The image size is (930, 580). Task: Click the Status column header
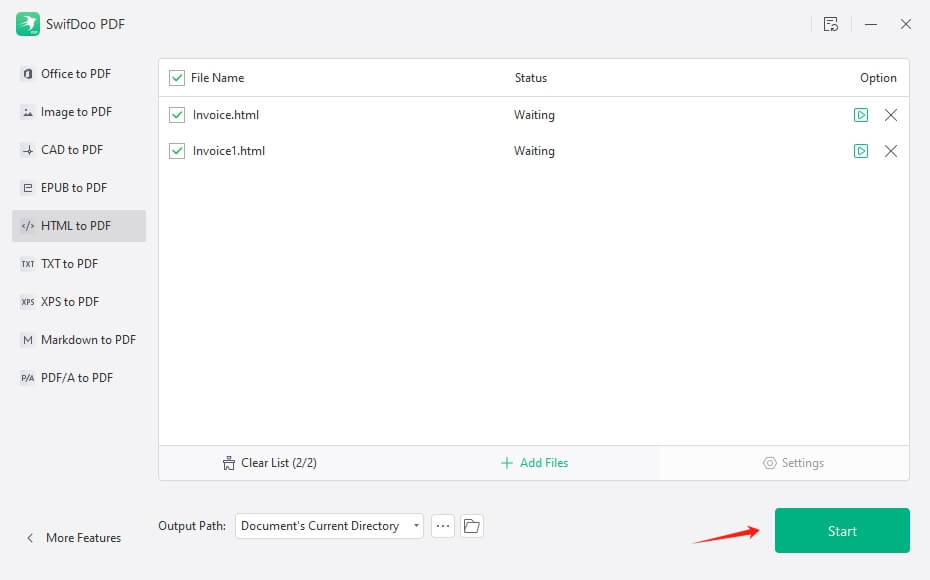tap(531, 78)
